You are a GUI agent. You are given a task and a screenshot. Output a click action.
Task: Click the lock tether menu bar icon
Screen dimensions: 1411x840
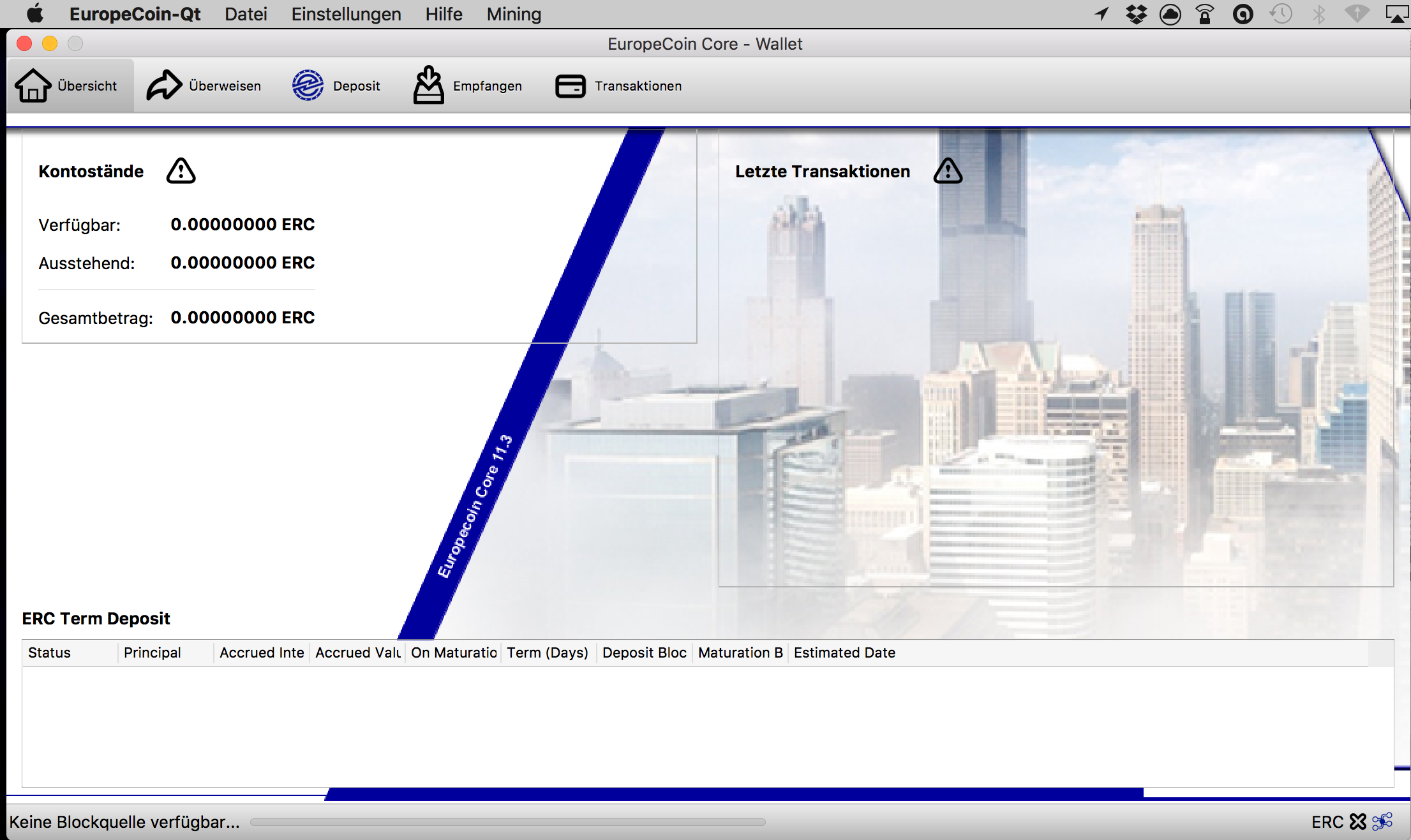click(1205, 14)
